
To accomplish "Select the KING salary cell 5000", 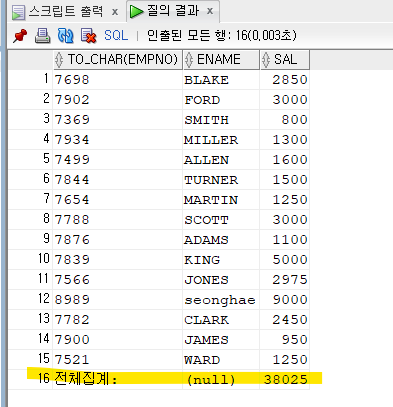I will click(x=285, y=260).
